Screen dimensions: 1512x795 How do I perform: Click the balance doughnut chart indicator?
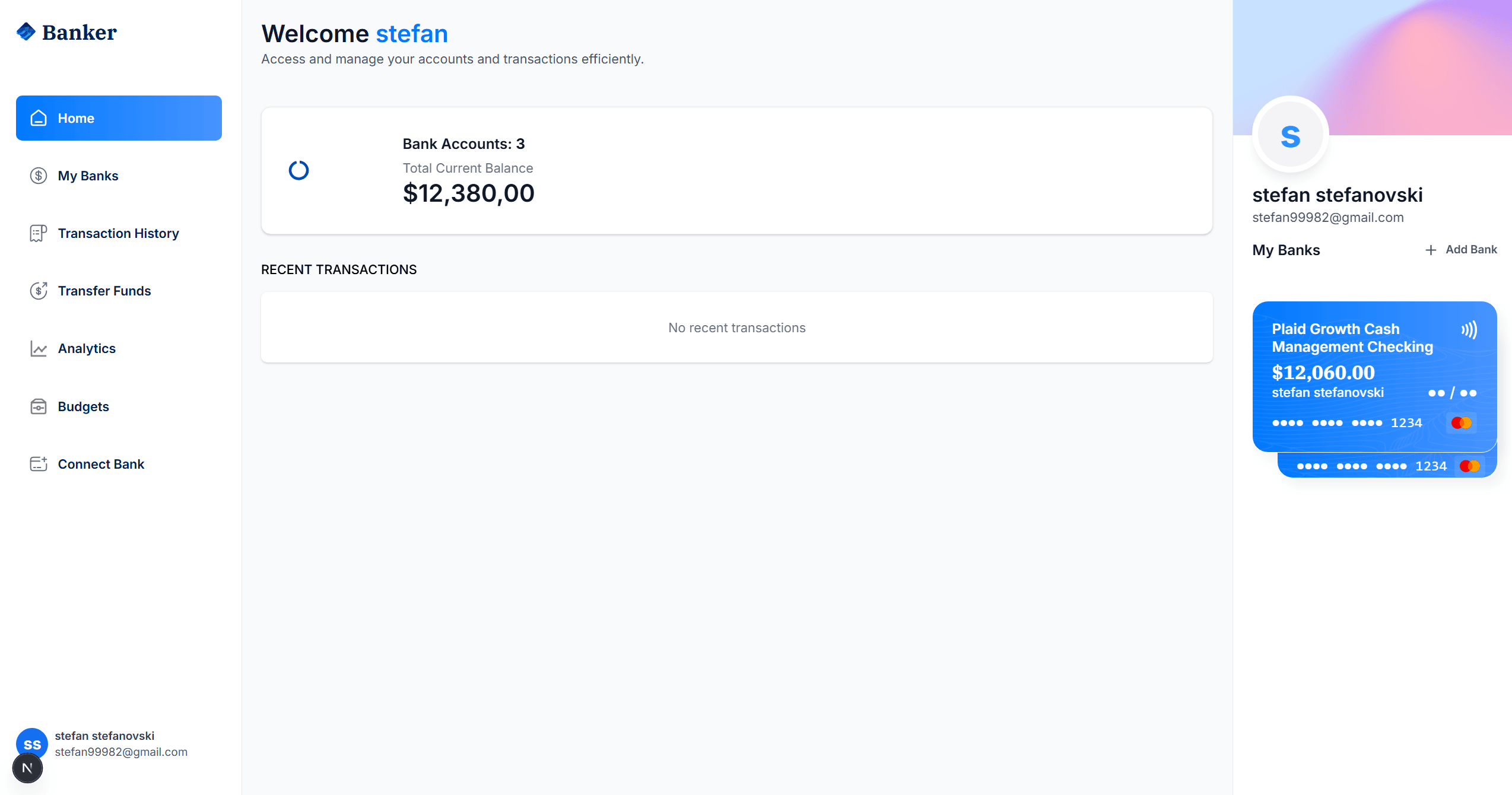point(298,170)
